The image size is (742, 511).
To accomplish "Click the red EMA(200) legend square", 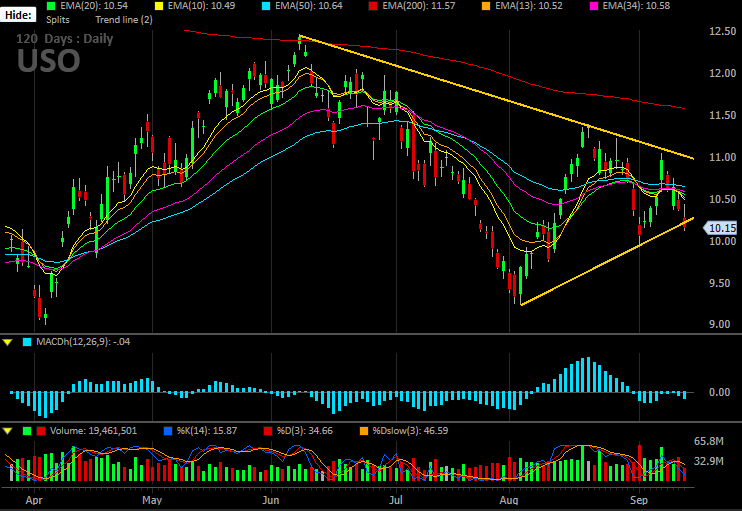I will pos(373,6).
